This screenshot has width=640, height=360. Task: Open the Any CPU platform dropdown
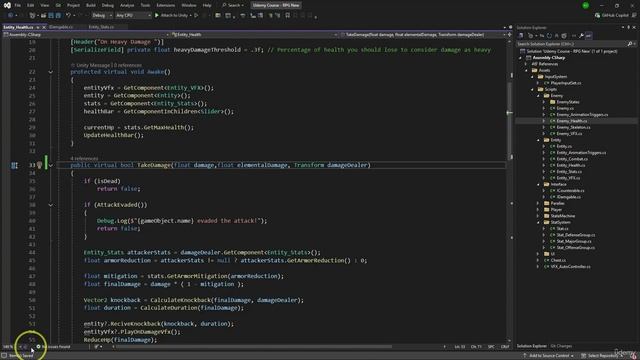[133, 16]
